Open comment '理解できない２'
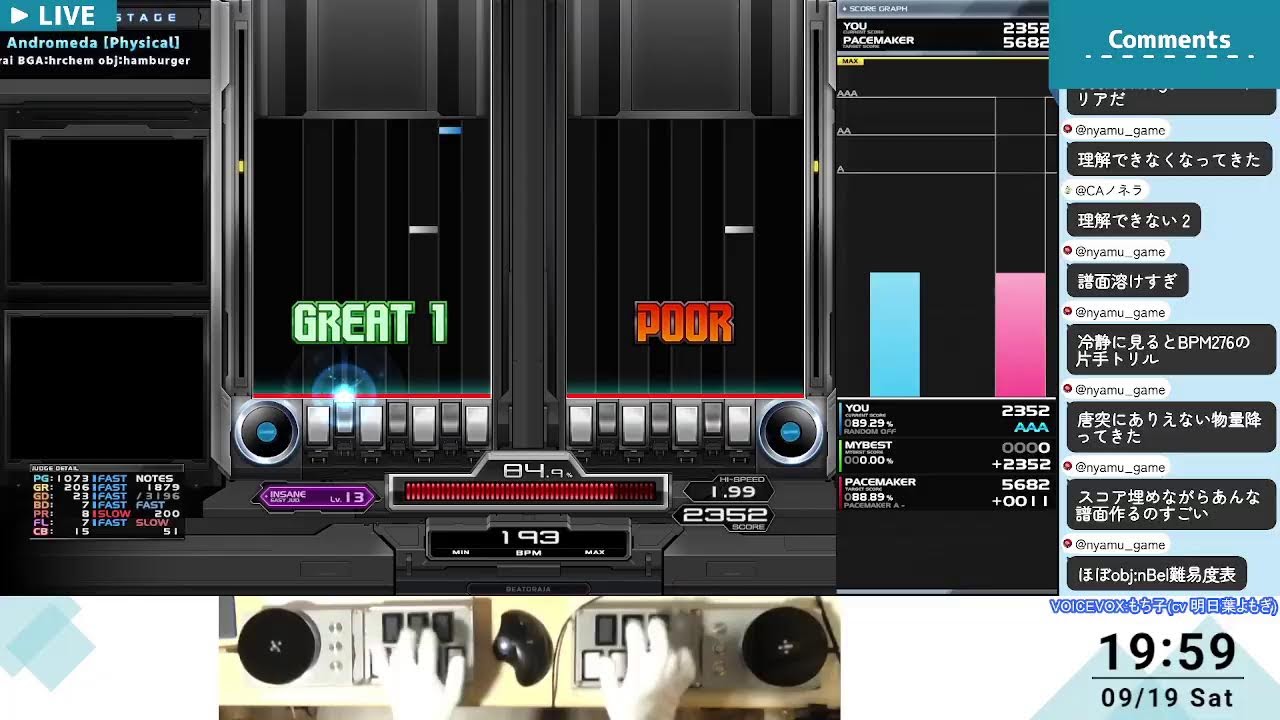The image size is (1280, 720). tap(1134, 220)
